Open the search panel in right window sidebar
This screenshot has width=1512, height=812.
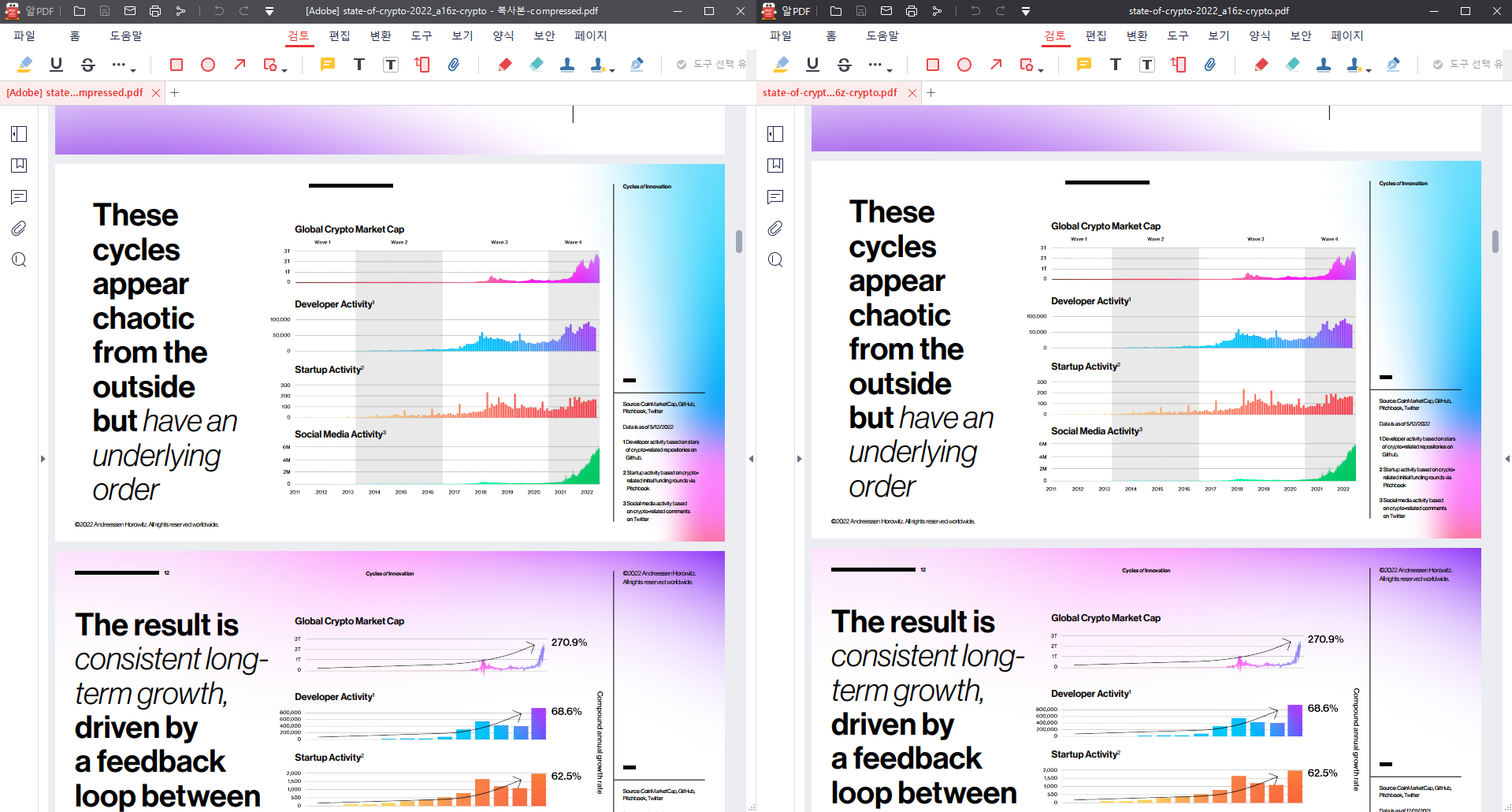(x=775, y=260)
